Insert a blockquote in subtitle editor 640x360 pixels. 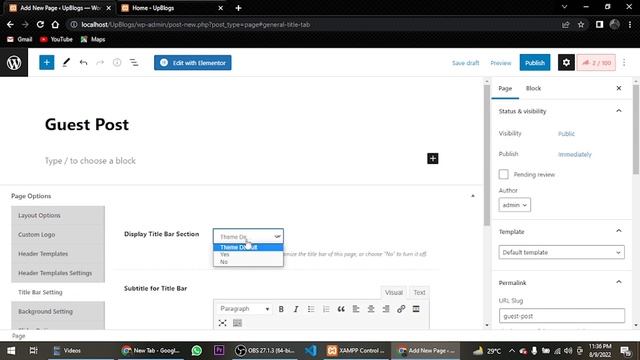(x=341, y=309)
